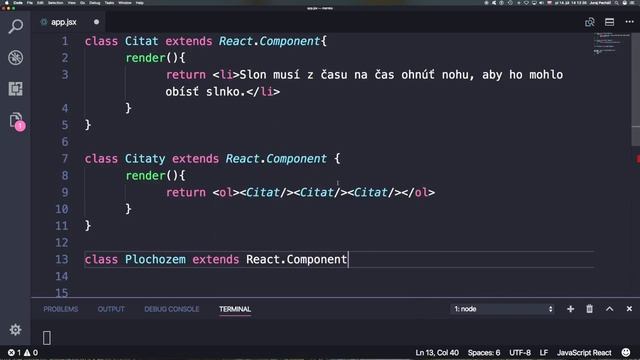Open the editor More Actions ellipsis
This screenshot has height=360, width=640.
tap(629, 22)
